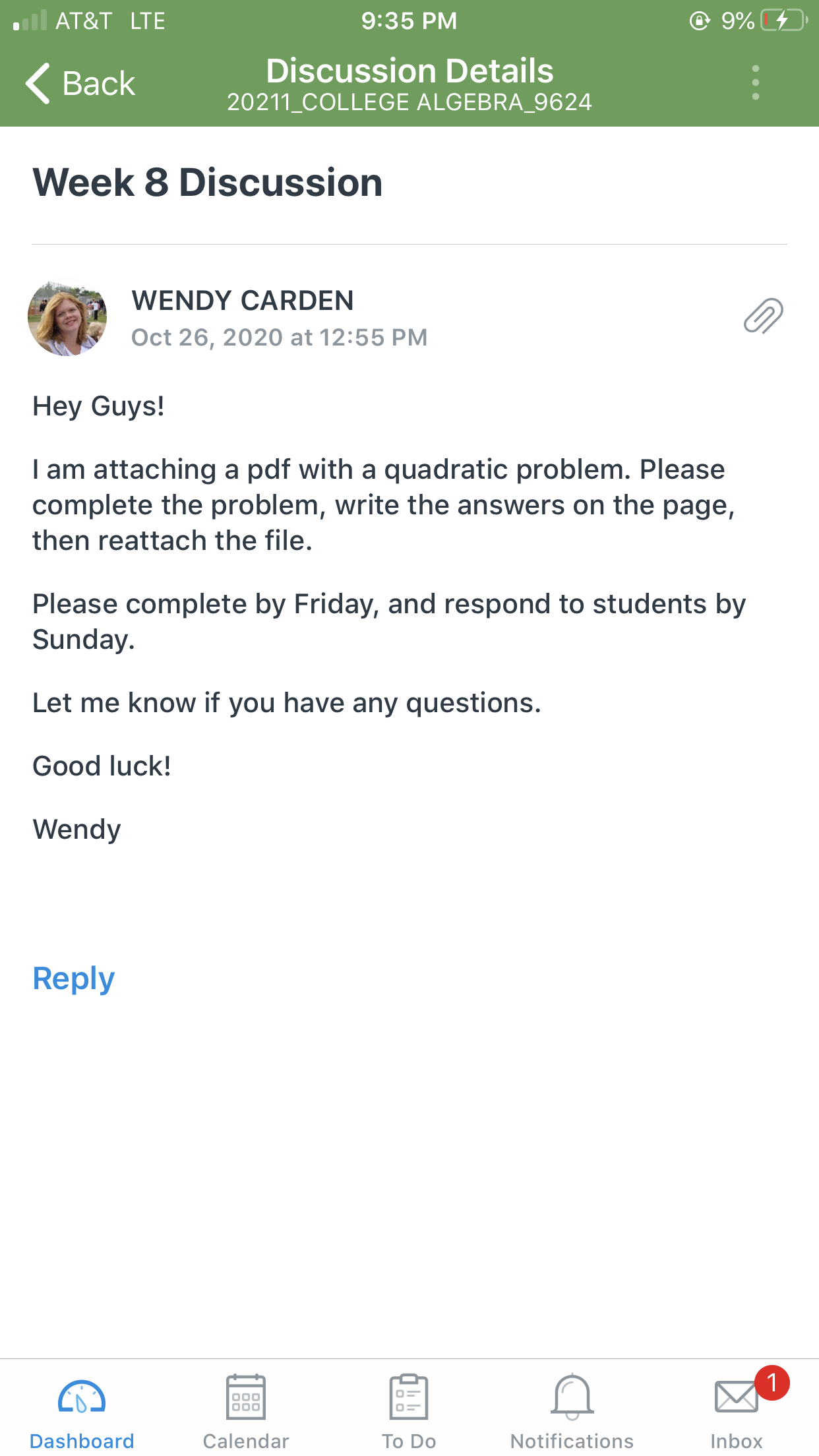Tap Wendy Carden's profile picture
This screenshot has height=1456, width=819.
pyautogui.click(x=67, y=318)
